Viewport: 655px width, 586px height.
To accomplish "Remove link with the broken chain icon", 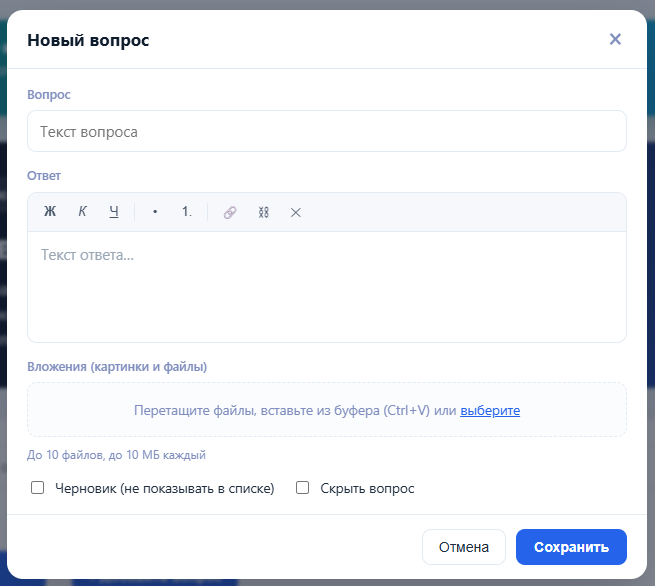I will [x=263, y=212].
